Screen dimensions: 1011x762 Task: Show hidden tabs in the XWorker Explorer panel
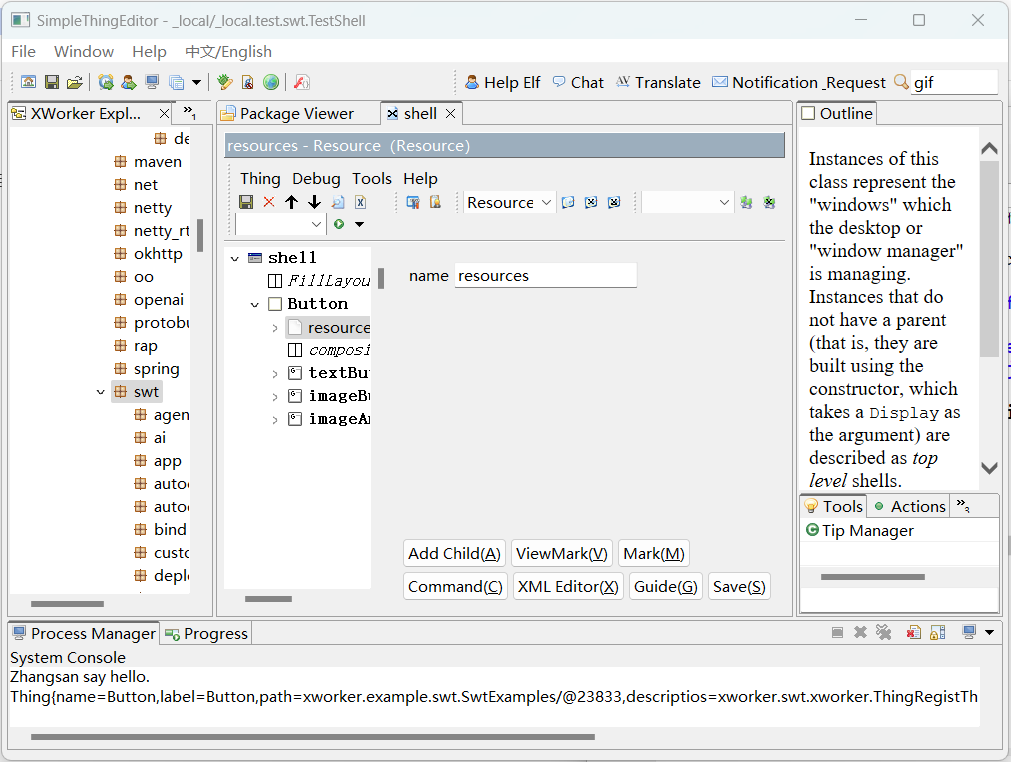coord(190,112)
